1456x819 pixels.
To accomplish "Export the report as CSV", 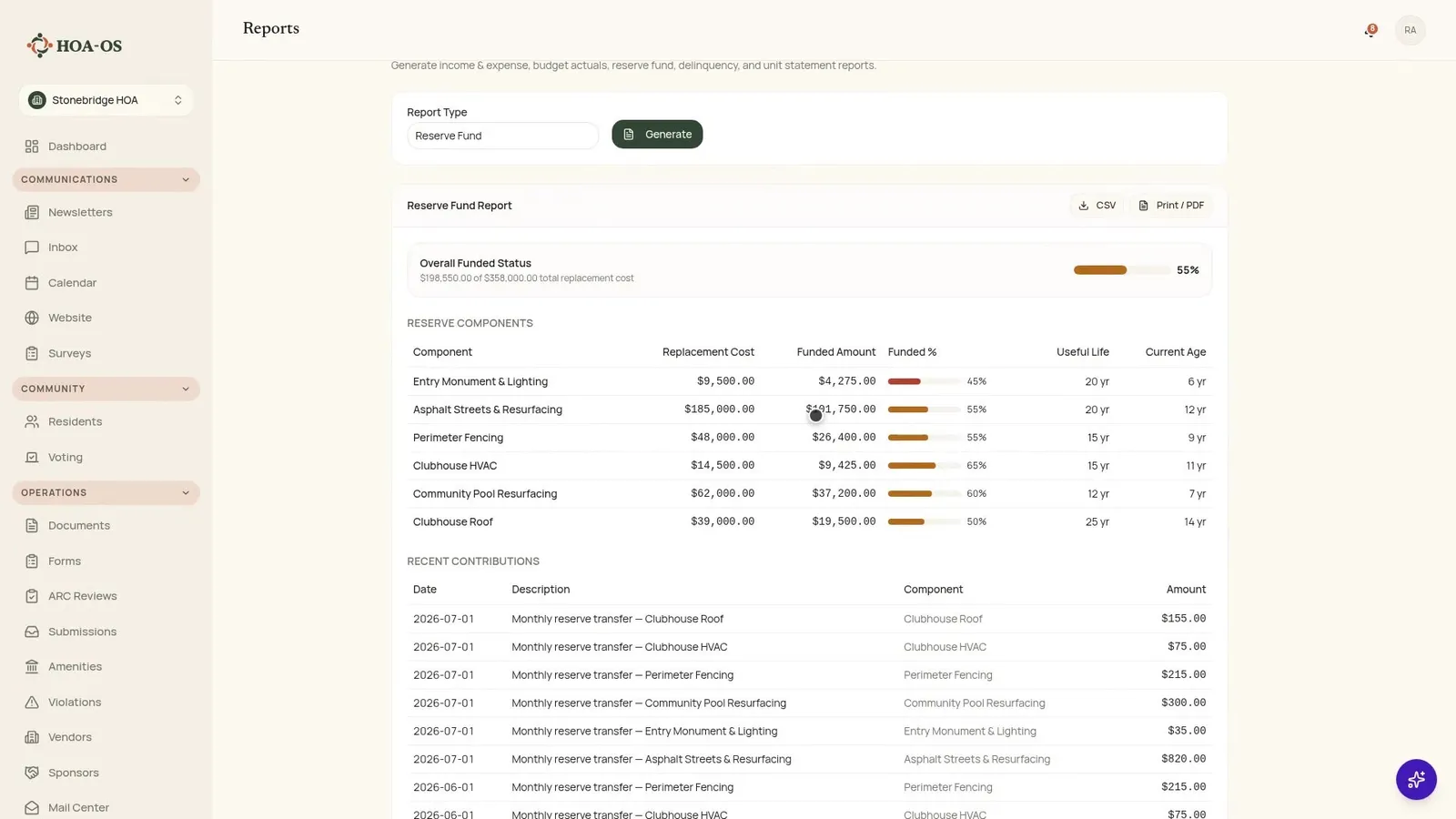I will click(x=1097, y=206).
